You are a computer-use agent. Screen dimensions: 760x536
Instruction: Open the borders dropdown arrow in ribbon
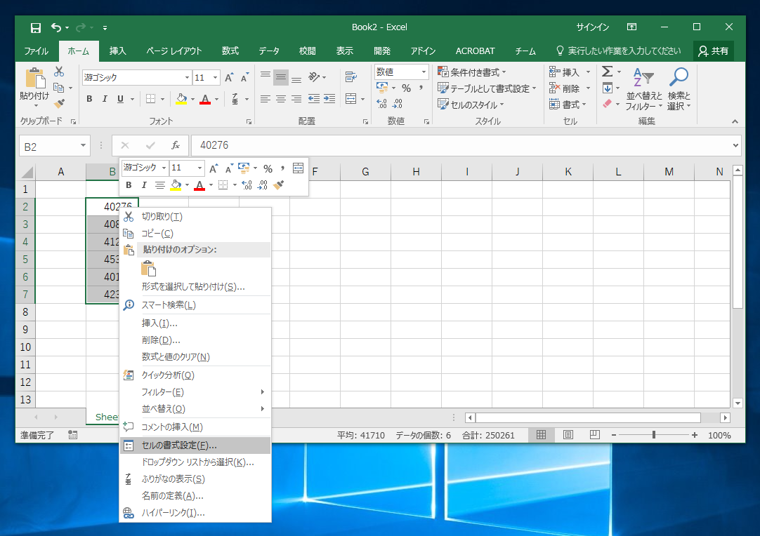pyautogui.click(x=162, y=99)
